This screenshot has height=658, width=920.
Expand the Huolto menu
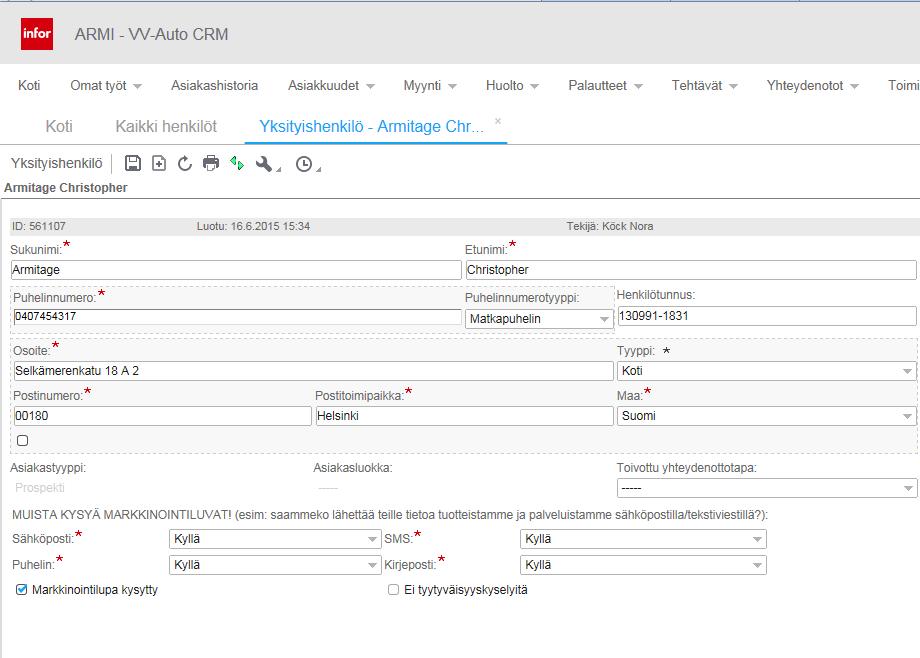coord(512,86)
